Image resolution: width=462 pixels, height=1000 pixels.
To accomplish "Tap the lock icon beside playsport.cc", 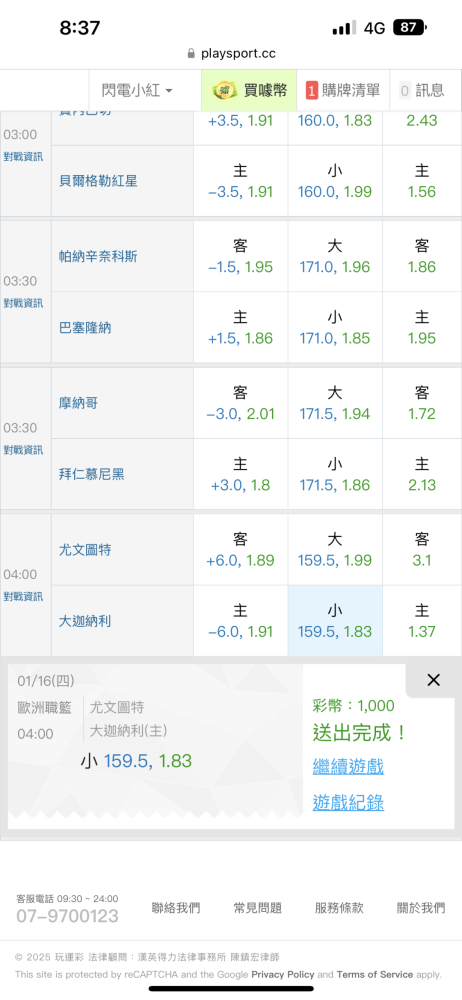I will point(191,54).
